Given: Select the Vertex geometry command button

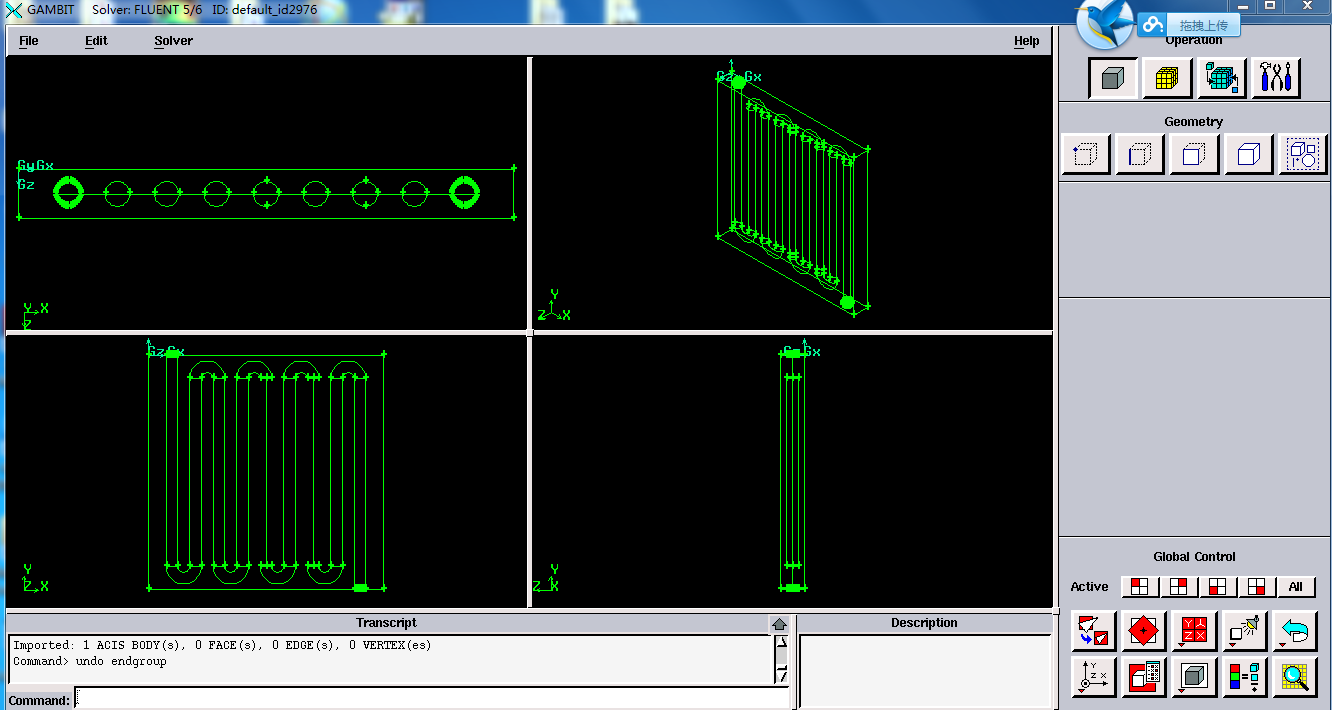Looking at the screenshot, I should click(1085, 155).
